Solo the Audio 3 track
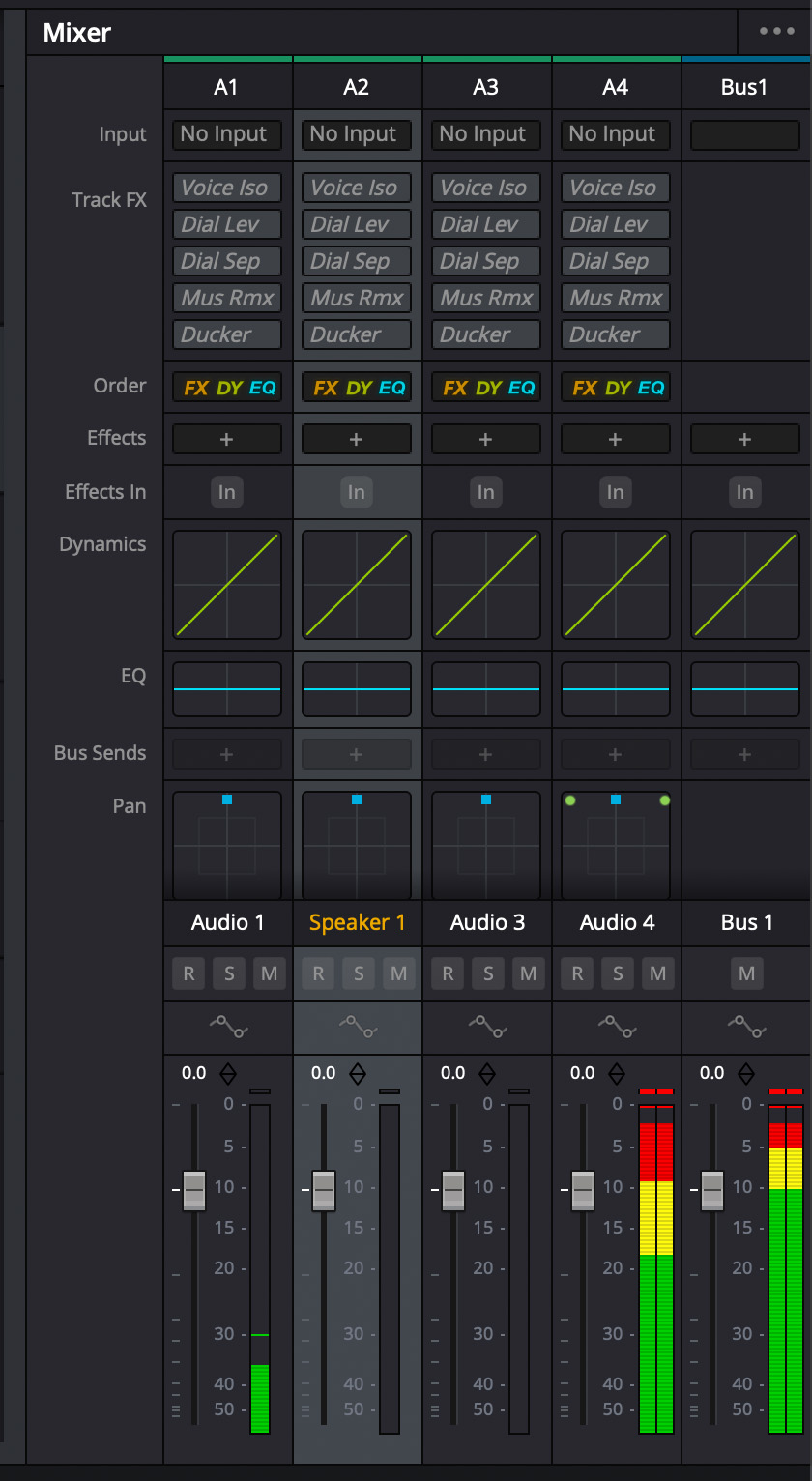812x1481 pixels. point(488,973)
